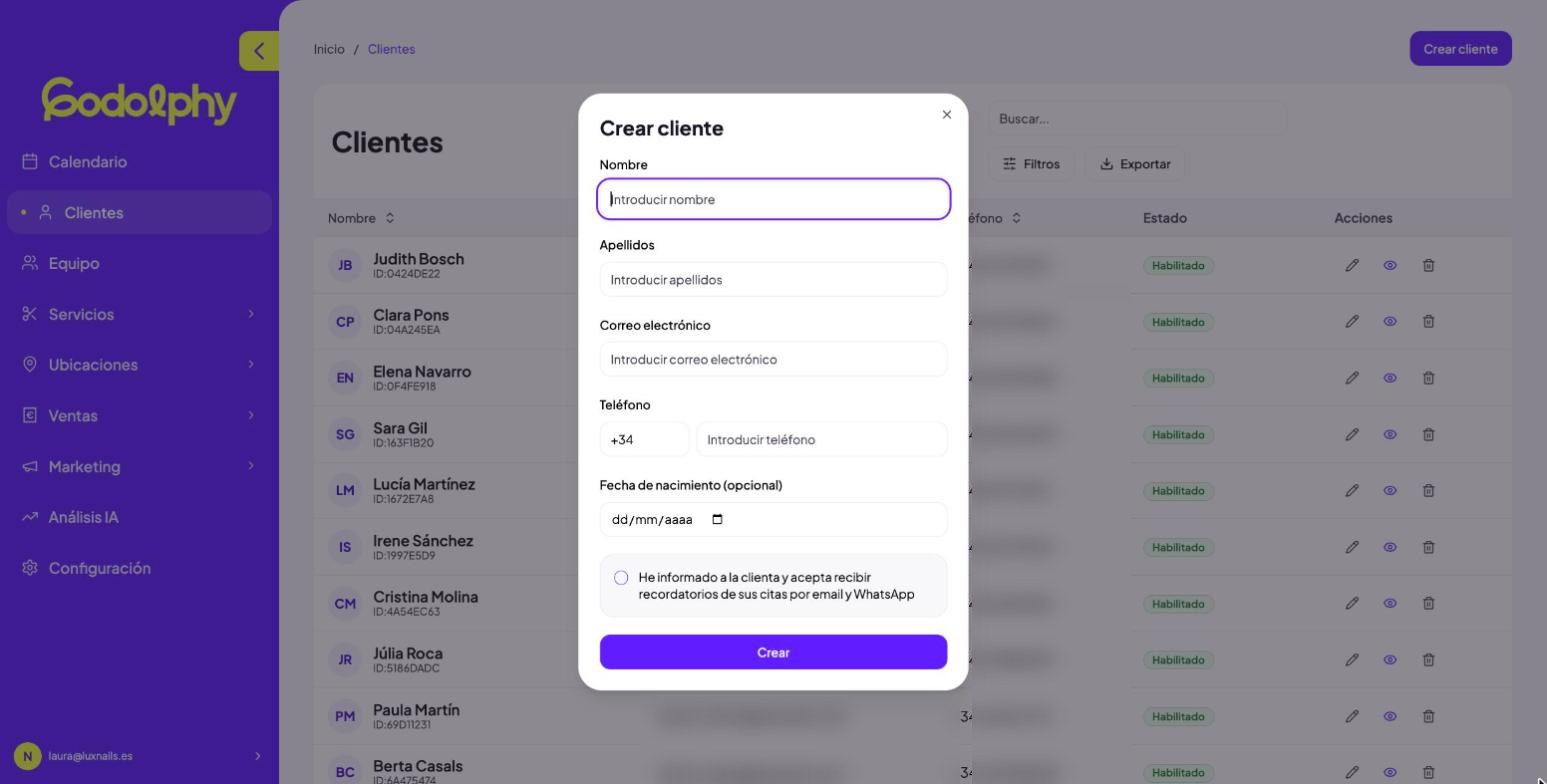Screen dimensions: 1547x784
Task: Focus the Correo electrónico input field
Action: tap(773, 360)
